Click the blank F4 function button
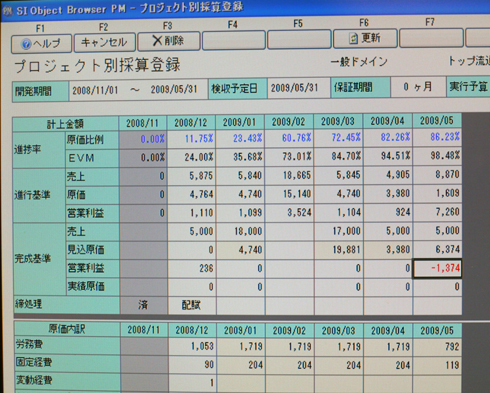The height and width of the screenshot is (393, 490). click(234, 40)
